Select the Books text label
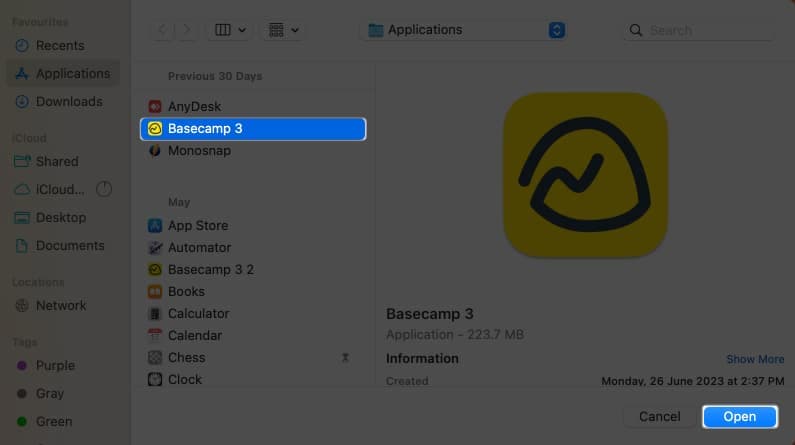This screenshot has width=795, height=445. tap(186, 291)
